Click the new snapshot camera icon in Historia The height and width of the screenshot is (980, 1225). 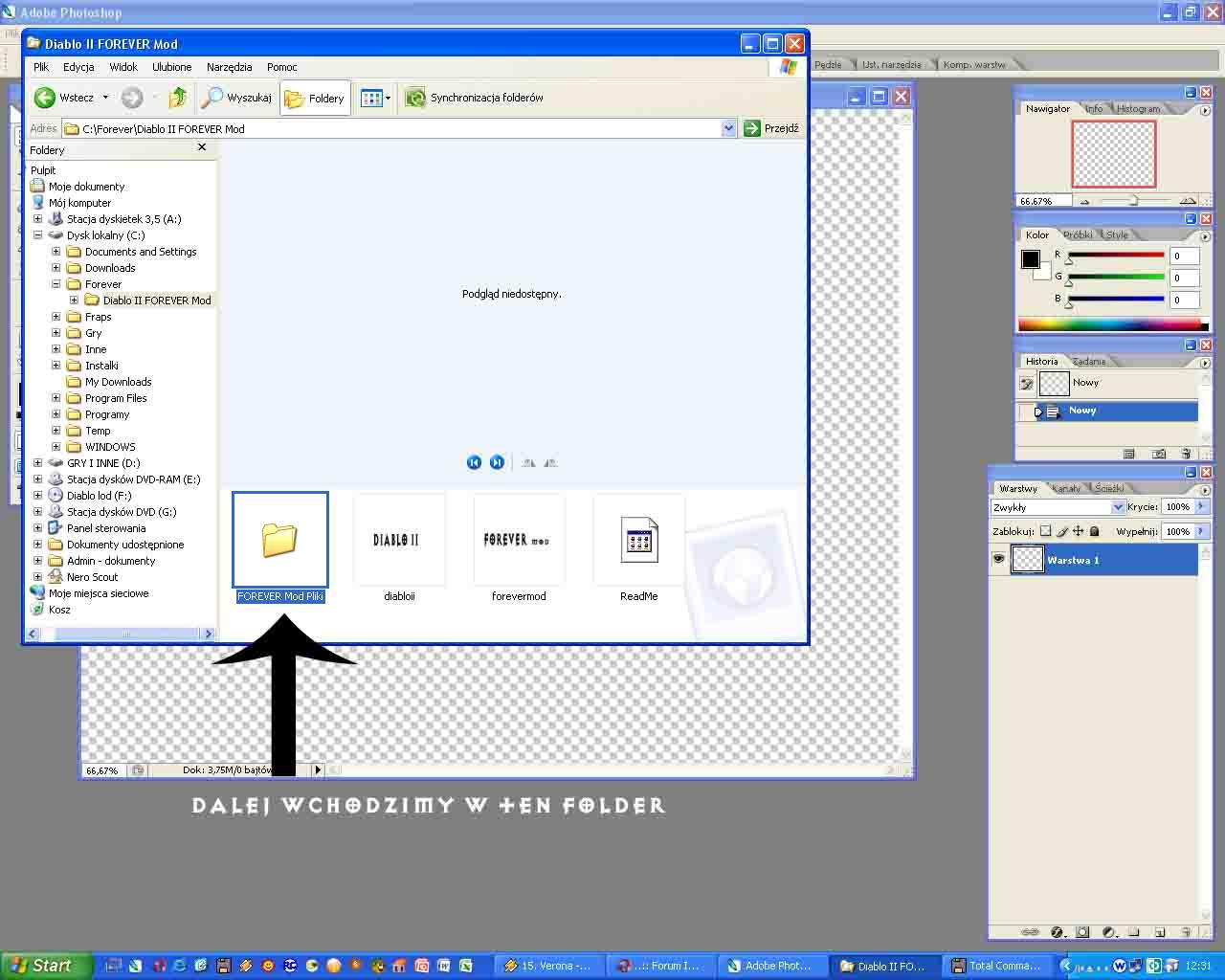(x=1159, y=454)
